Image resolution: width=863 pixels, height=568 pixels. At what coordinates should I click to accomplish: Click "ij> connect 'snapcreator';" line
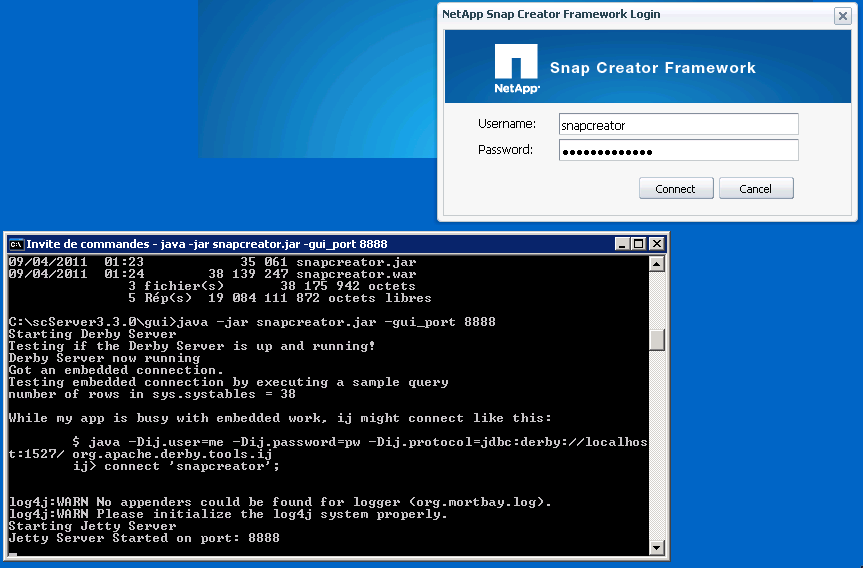pyautogui.click(x=176, y=466)
